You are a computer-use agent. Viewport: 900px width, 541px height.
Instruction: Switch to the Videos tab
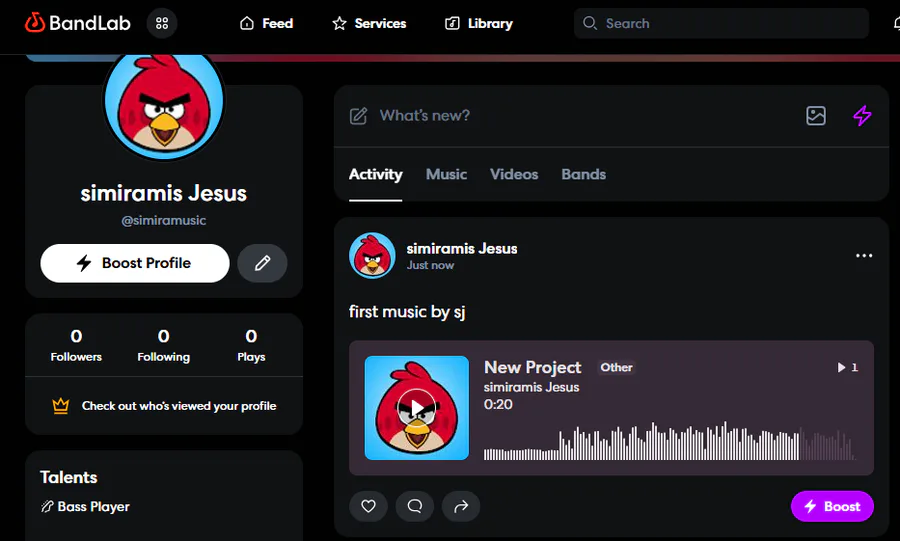click(514, 174)
